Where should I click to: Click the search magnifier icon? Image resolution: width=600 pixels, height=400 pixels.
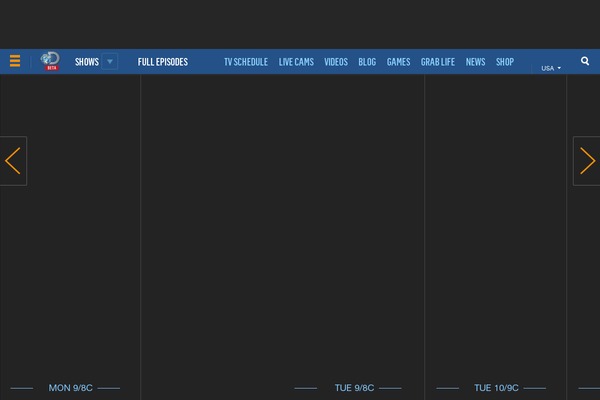point(585,61)
